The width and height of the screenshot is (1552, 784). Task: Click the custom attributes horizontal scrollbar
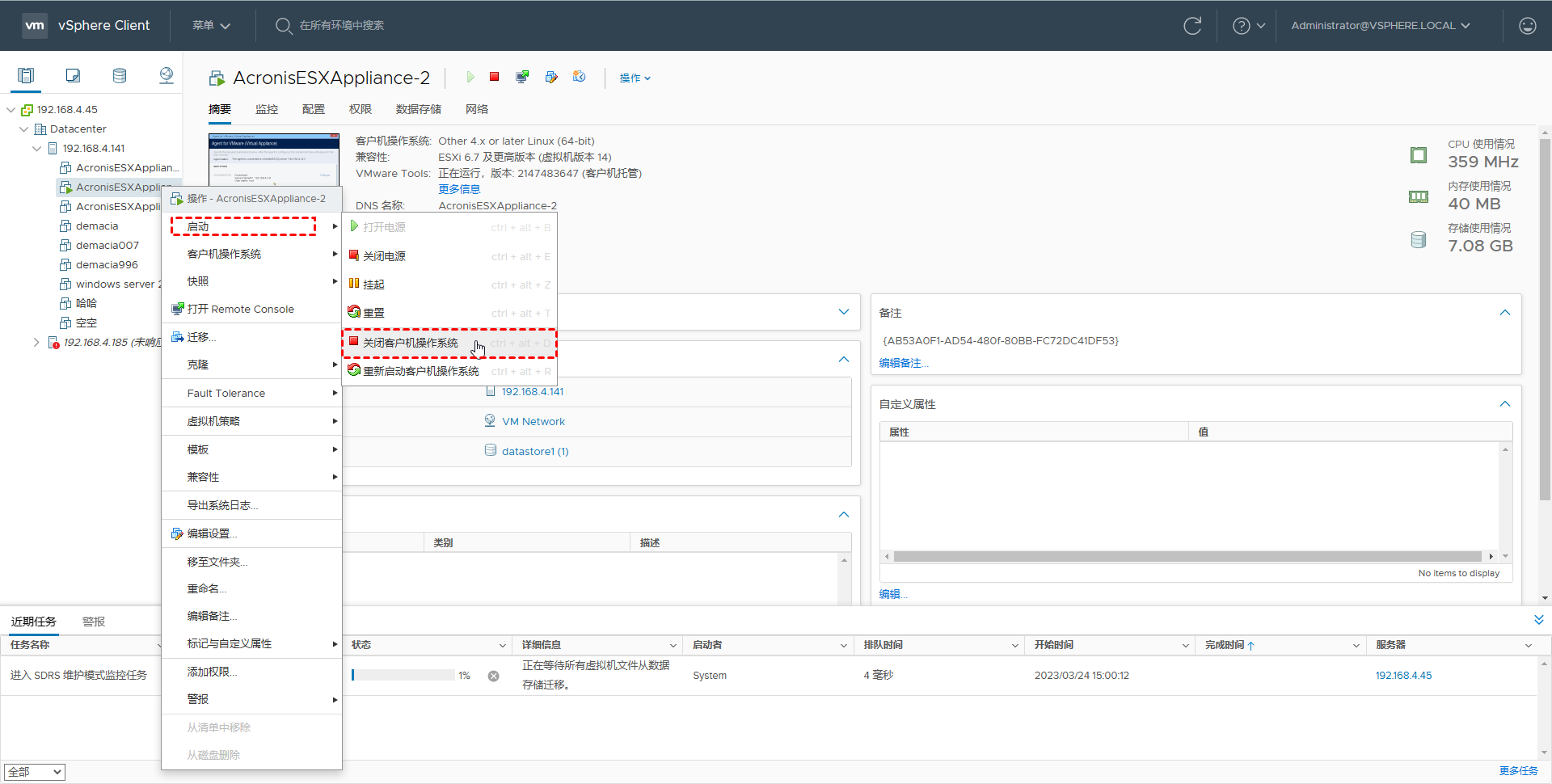pyautogui.click(x=1187, y=556)
